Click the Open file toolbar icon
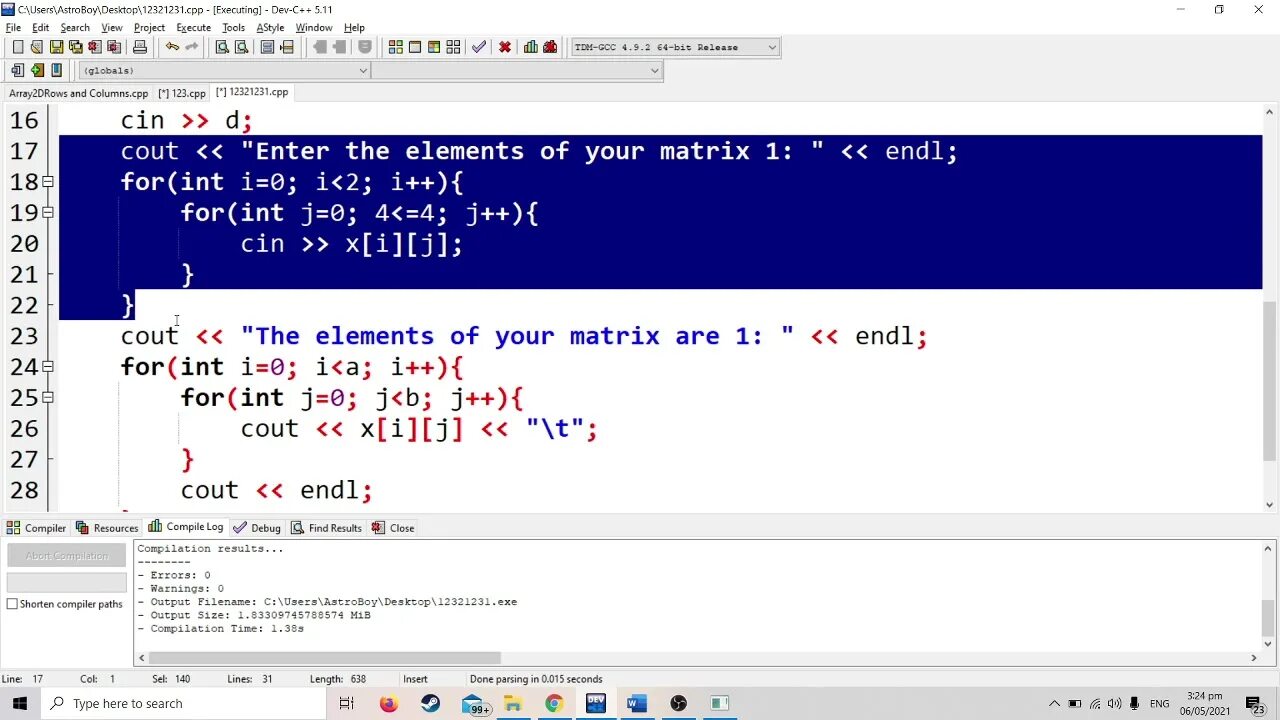This screenshot has width=1280, height=720. pos(37,47)
